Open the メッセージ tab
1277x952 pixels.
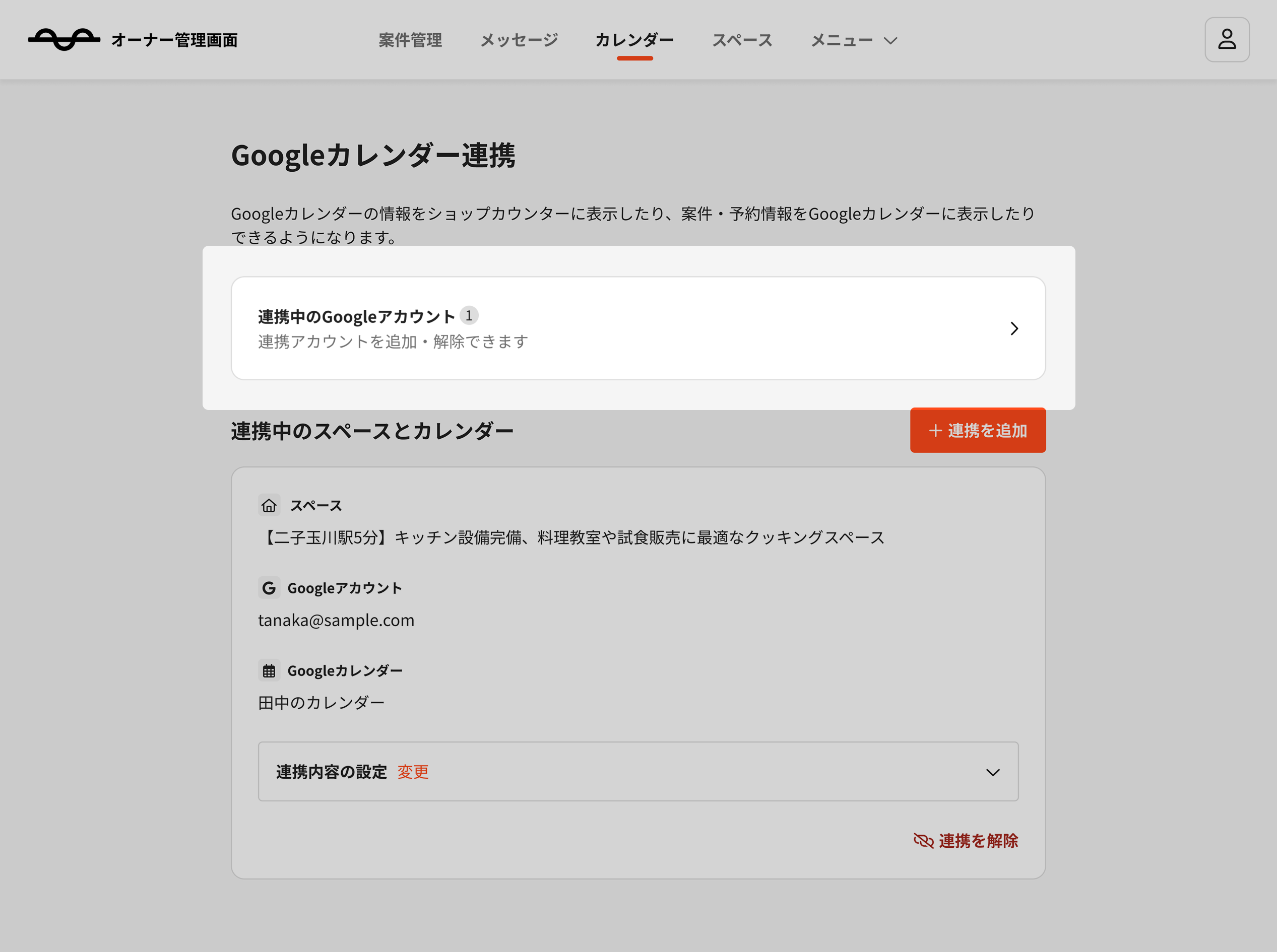[519, 40]
